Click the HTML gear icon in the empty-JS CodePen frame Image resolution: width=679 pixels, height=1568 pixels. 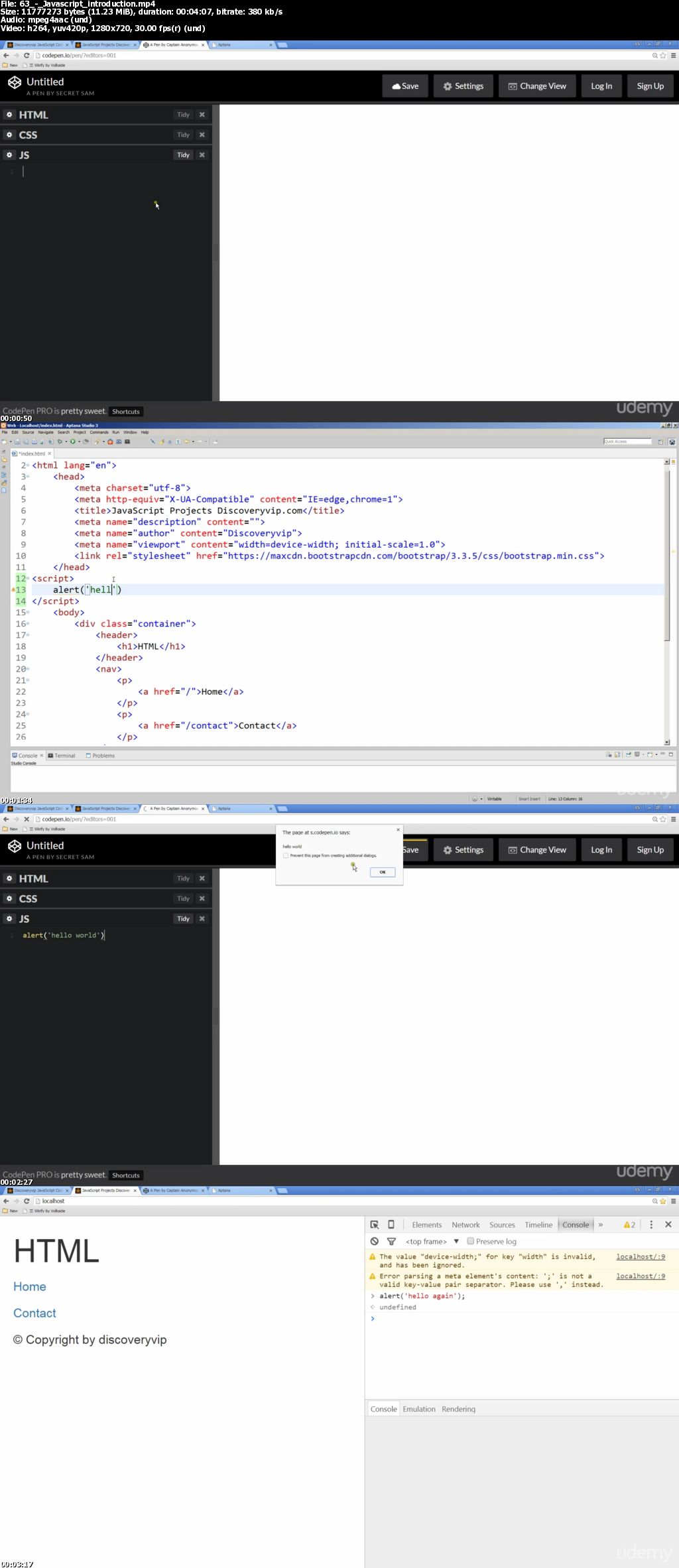point(9,115)
